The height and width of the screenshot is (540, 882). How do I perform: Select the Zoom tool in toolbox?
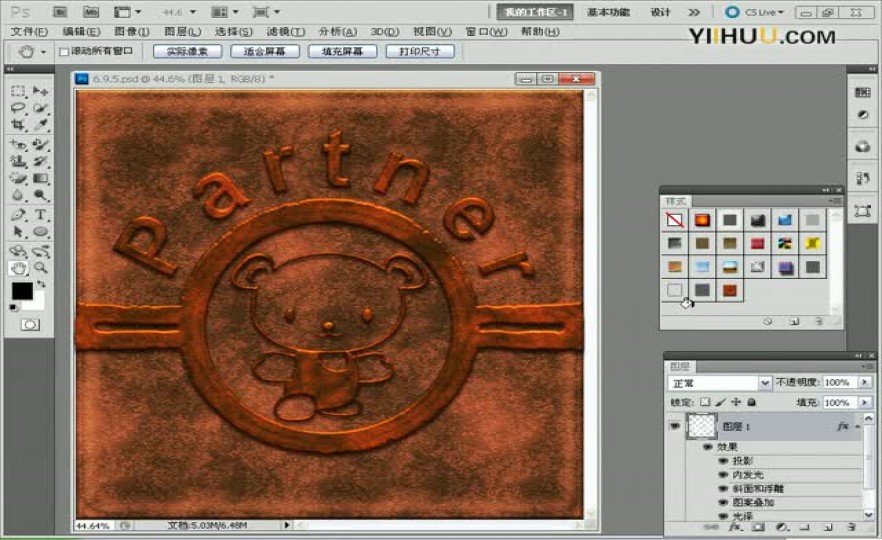(x=40, y=268)
